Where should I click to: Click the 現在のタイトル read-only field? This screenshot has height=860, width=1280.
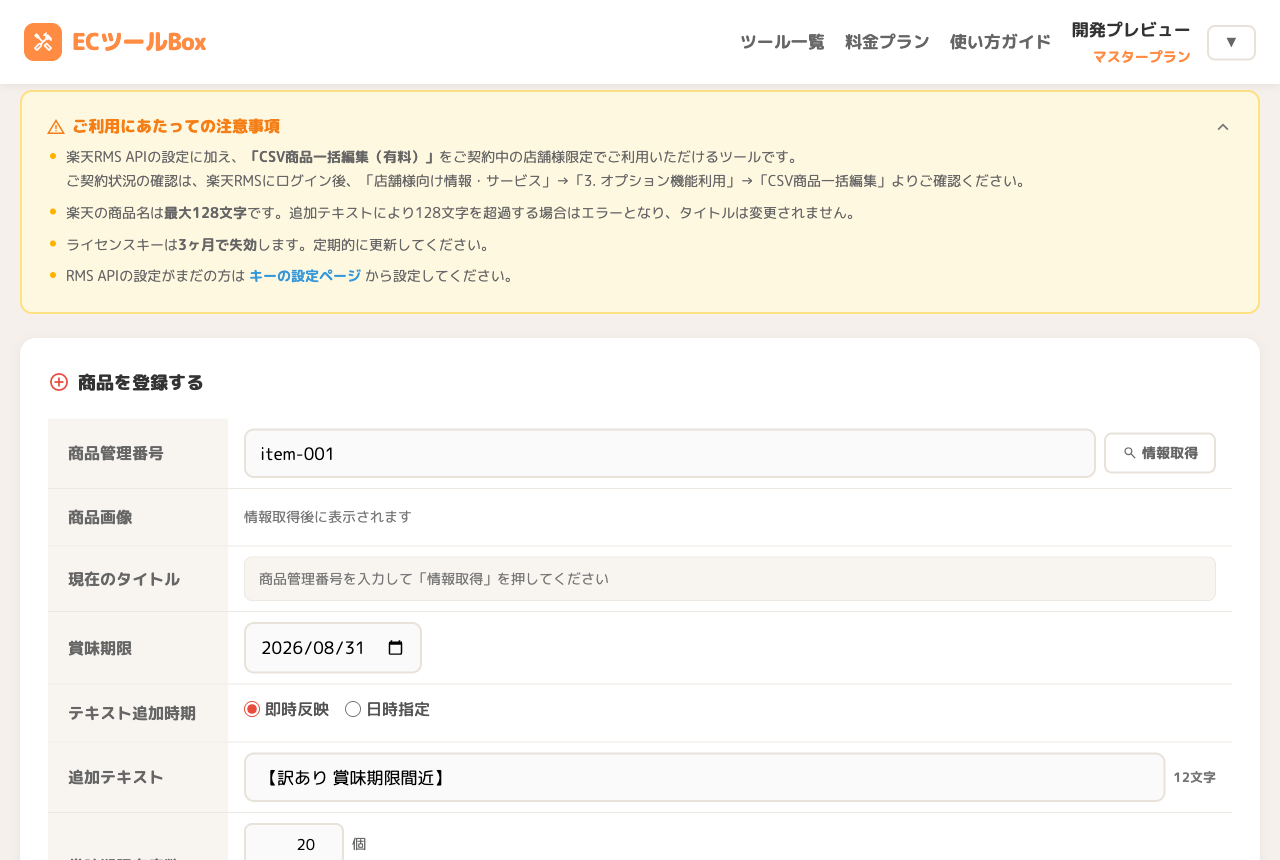(730, 579)
